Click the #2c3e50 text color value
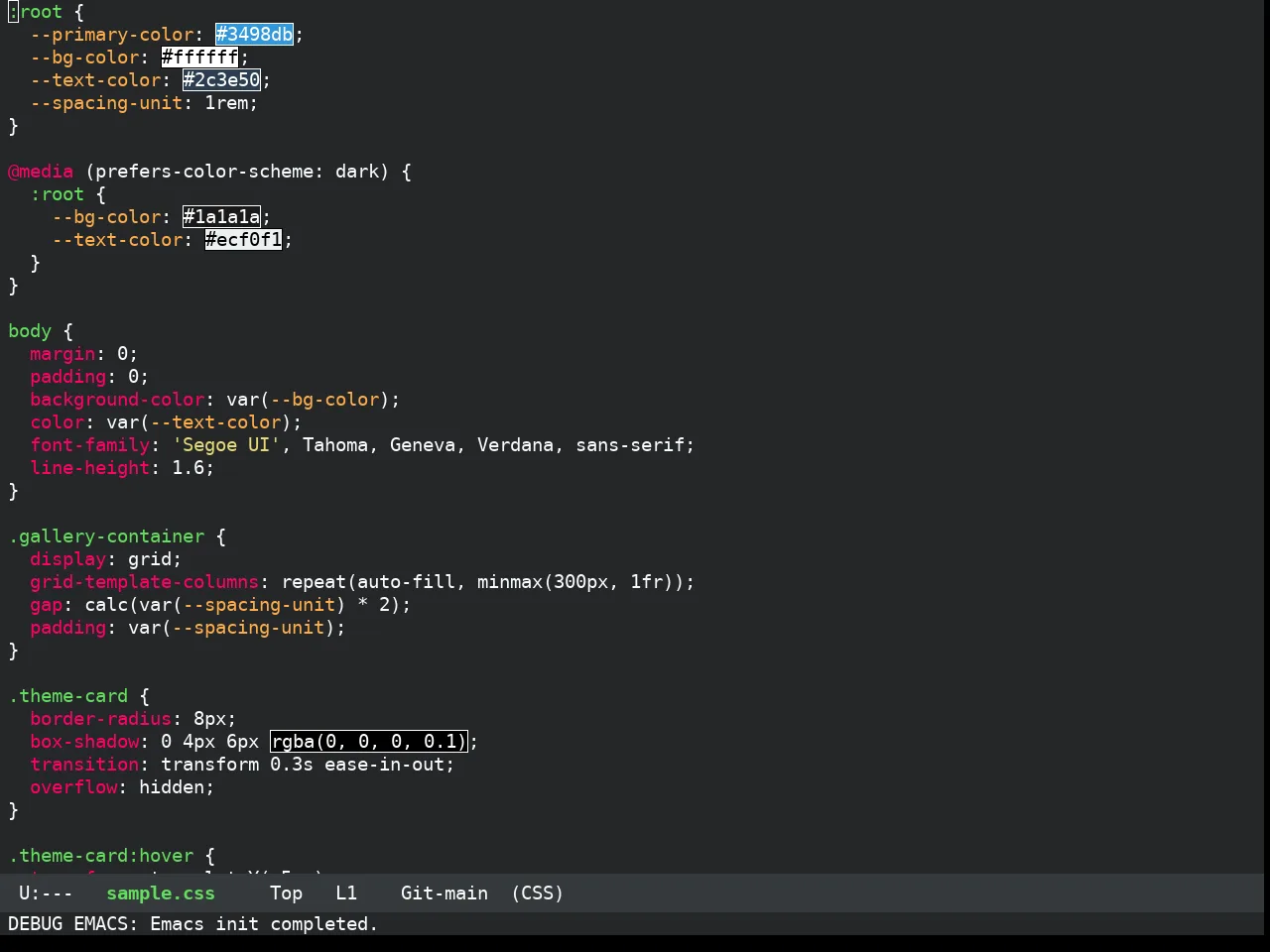 point(222,80)
